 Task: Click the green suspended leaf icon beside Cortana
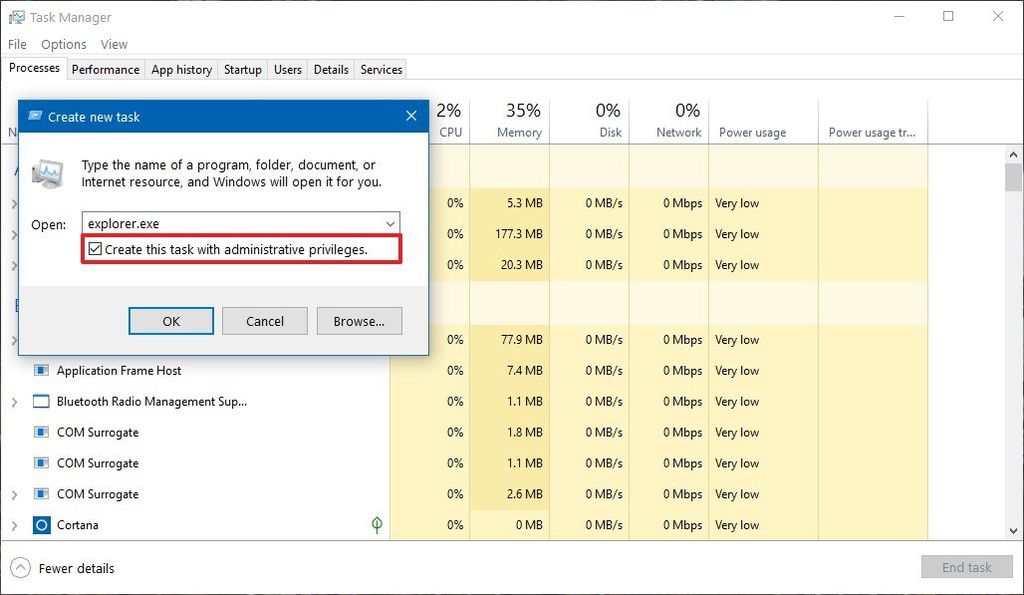coord(376,524)
